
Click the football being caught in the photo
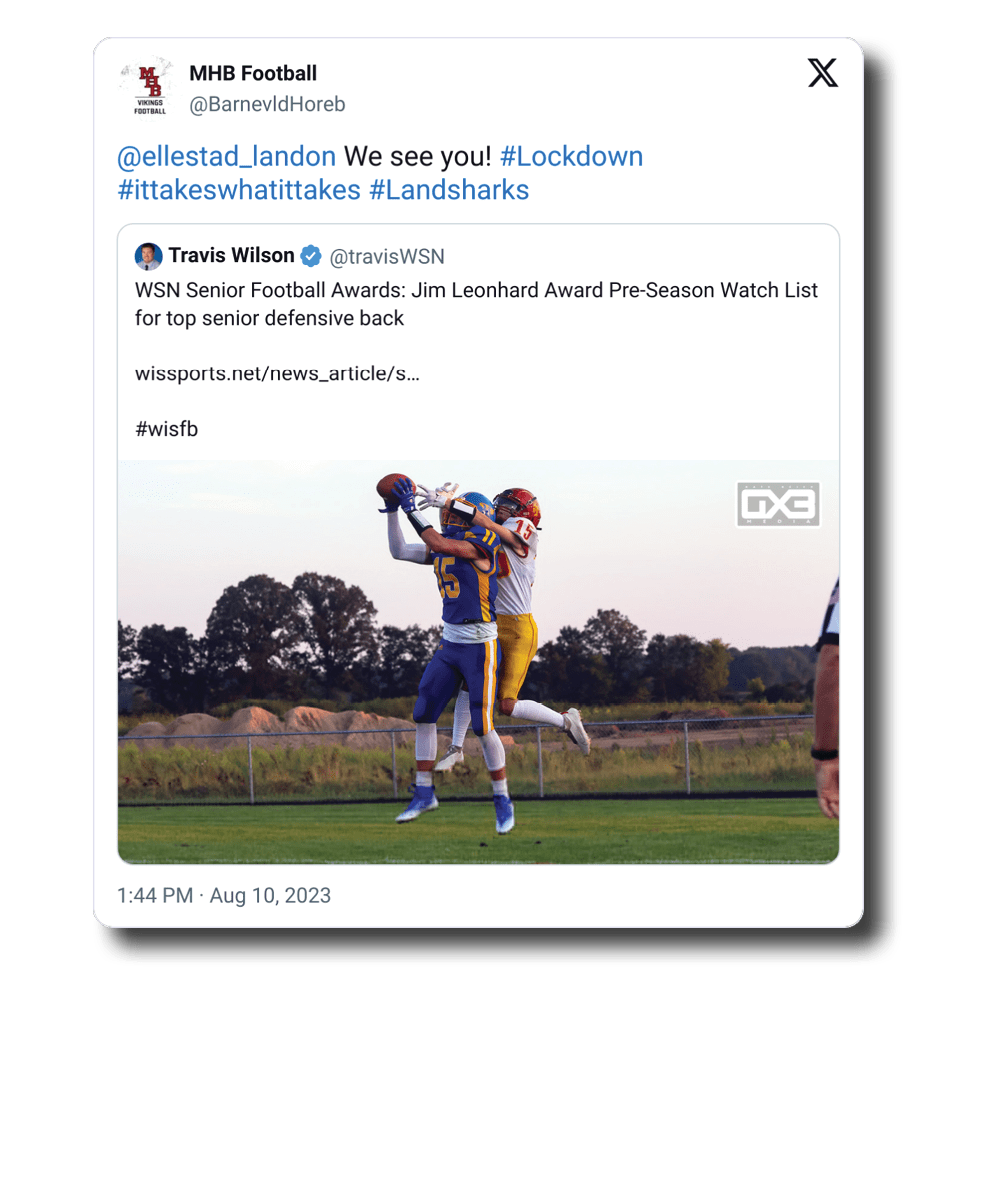[395, 485]
